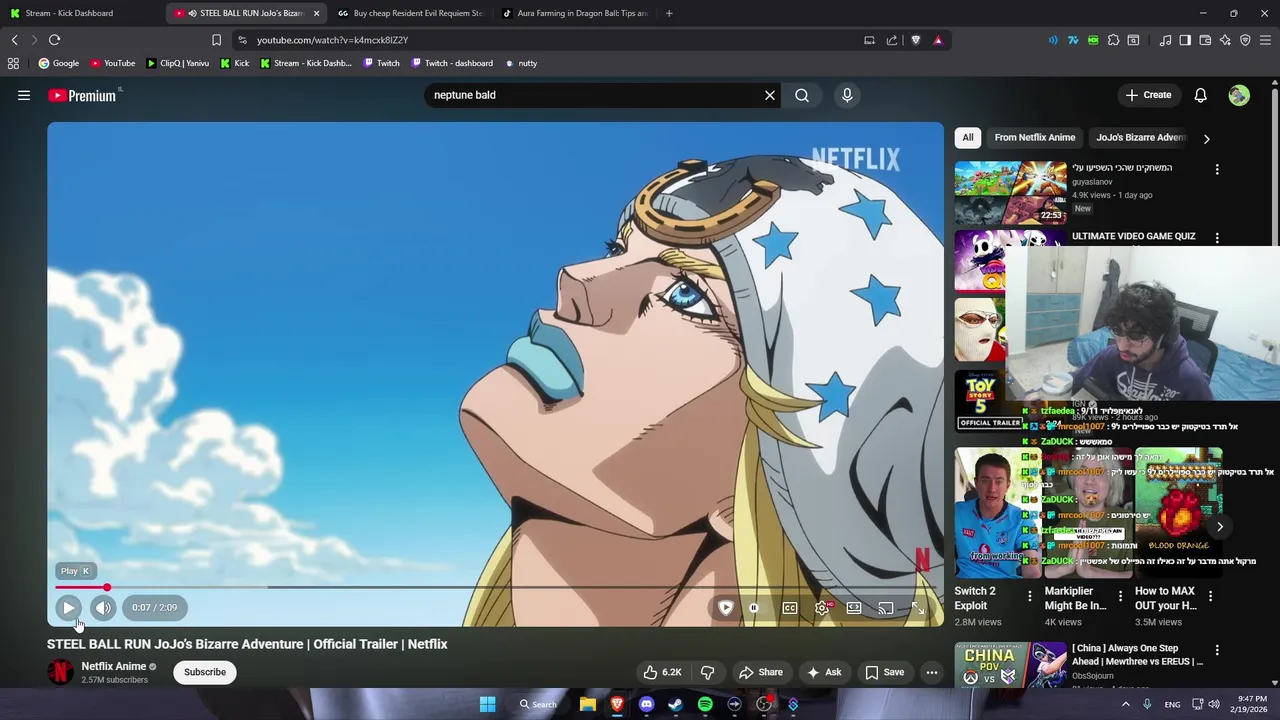Image resolution: width=1280 pixels, height=720 pixels.
Task: Go to YouTube Premium home logo
Action: point(82,95)
